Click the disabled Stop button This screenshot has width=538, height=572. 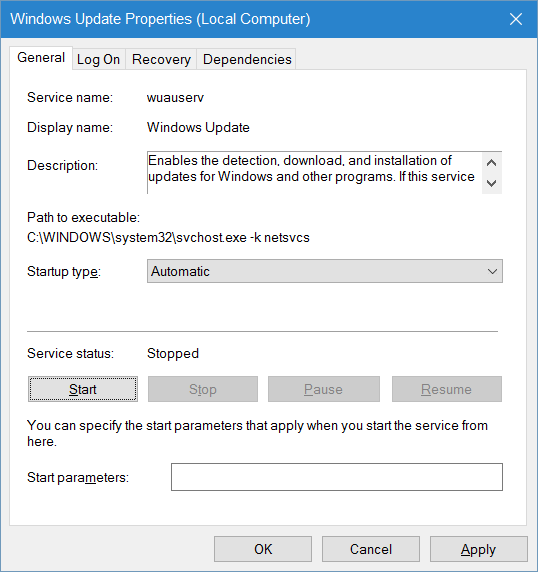pyautogui.click(x=203, y=389)
